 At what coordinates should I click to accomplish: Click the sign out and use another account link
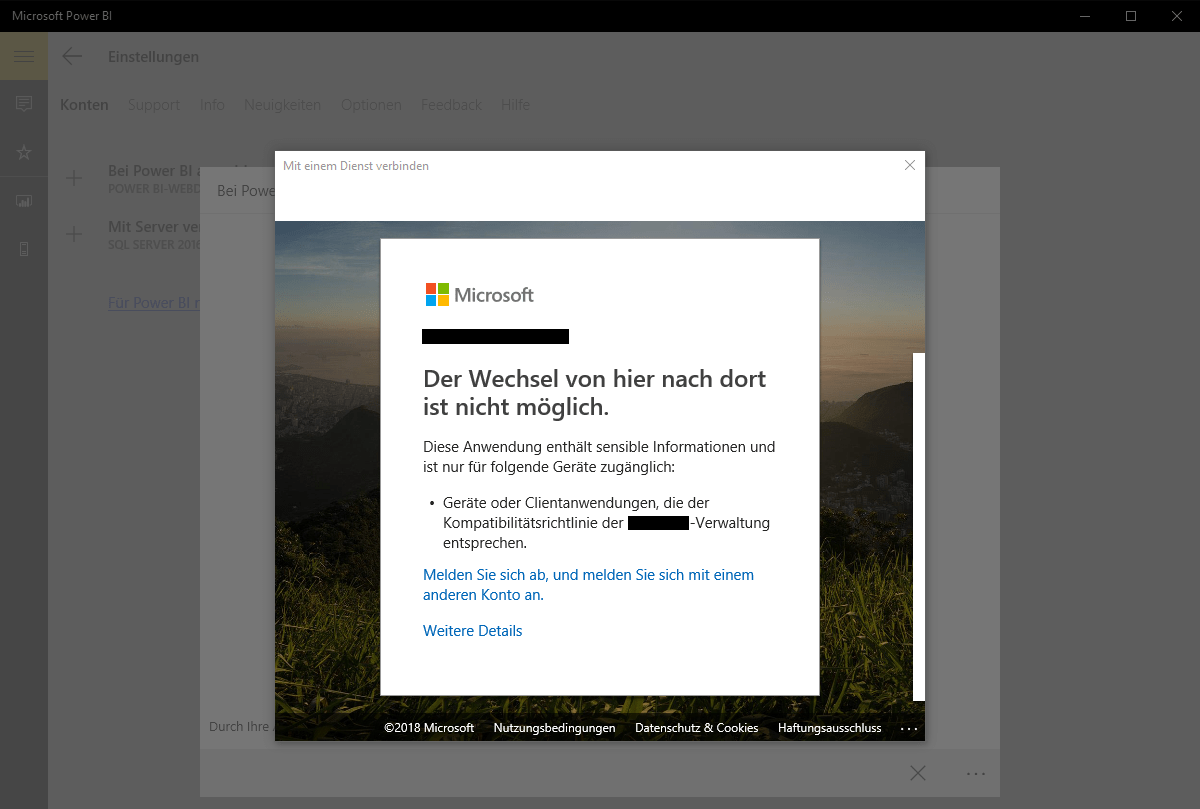(588, 585)
